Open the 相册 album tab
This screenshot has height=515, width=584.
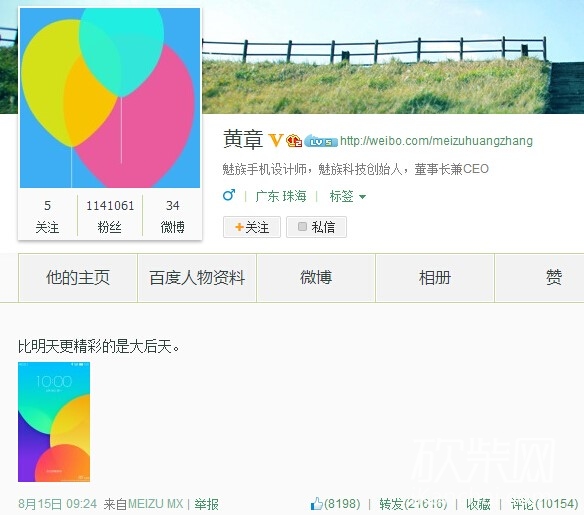[x=435, y=278]
